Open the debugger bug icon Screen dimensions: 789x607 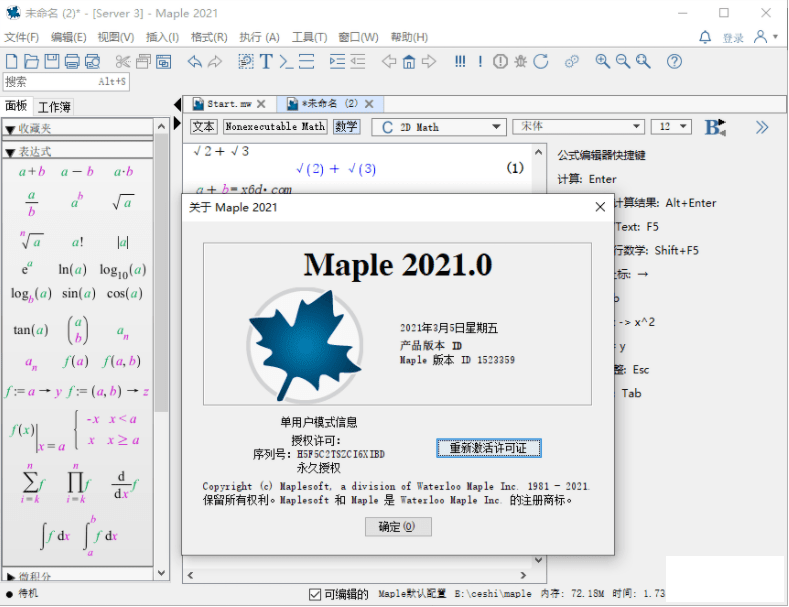click(520, 61)
